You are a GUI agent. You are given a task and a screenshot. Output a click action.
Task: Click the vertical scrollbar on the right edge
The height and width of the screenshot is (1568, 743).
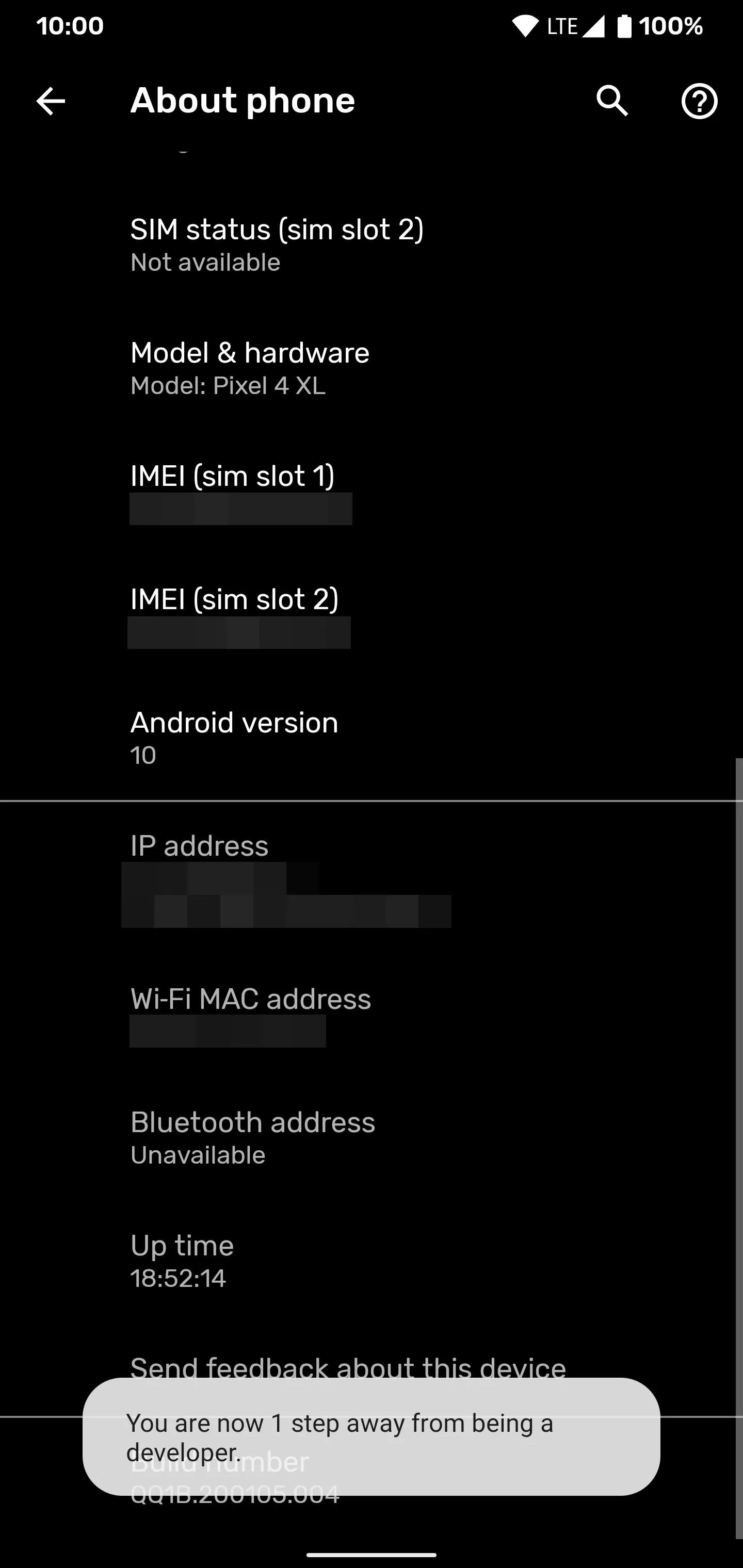[x=739, y=1148]
